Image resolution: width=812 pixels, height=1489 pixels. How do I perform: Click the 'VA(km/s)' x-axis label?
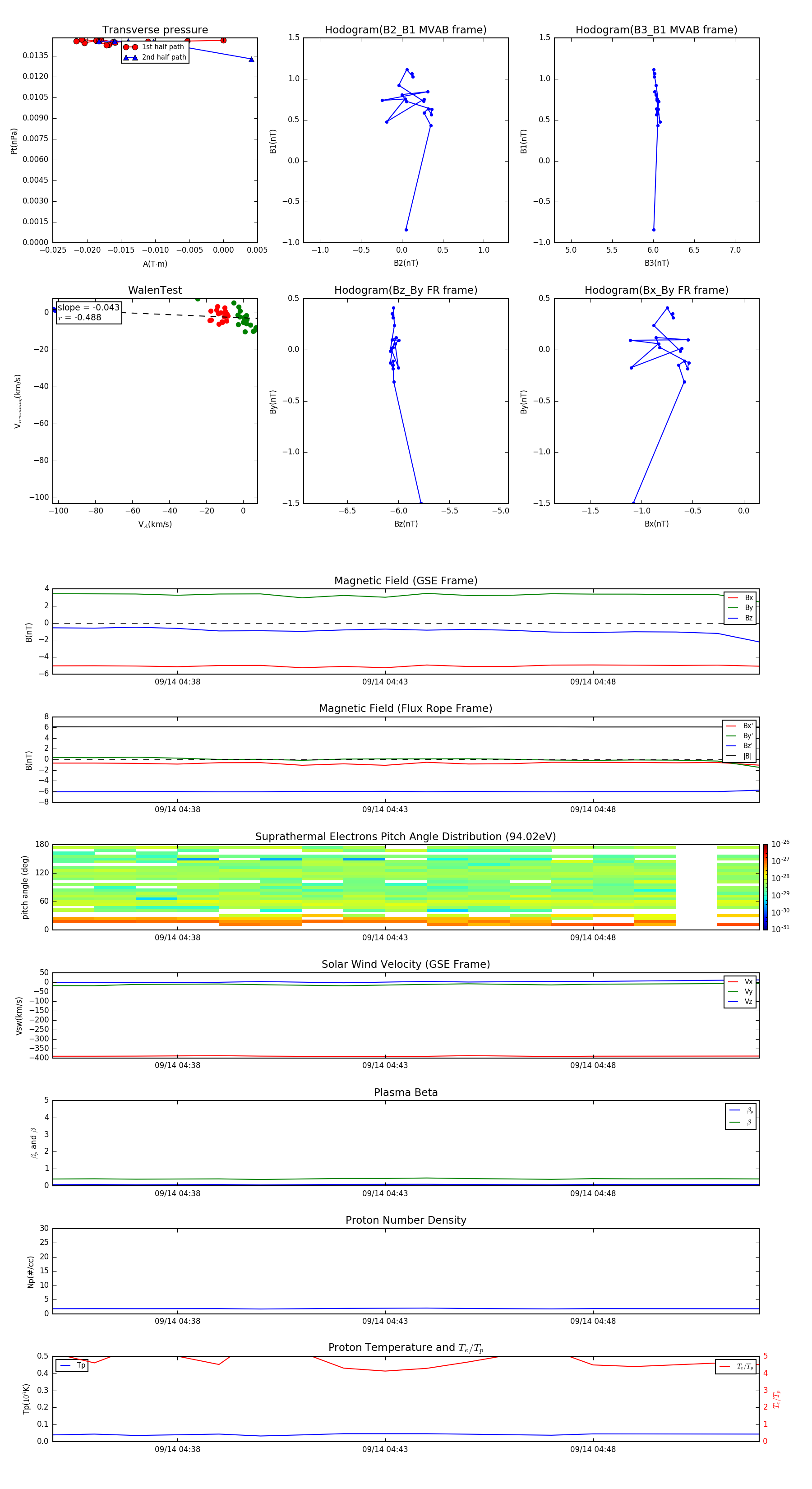[155, 524]
